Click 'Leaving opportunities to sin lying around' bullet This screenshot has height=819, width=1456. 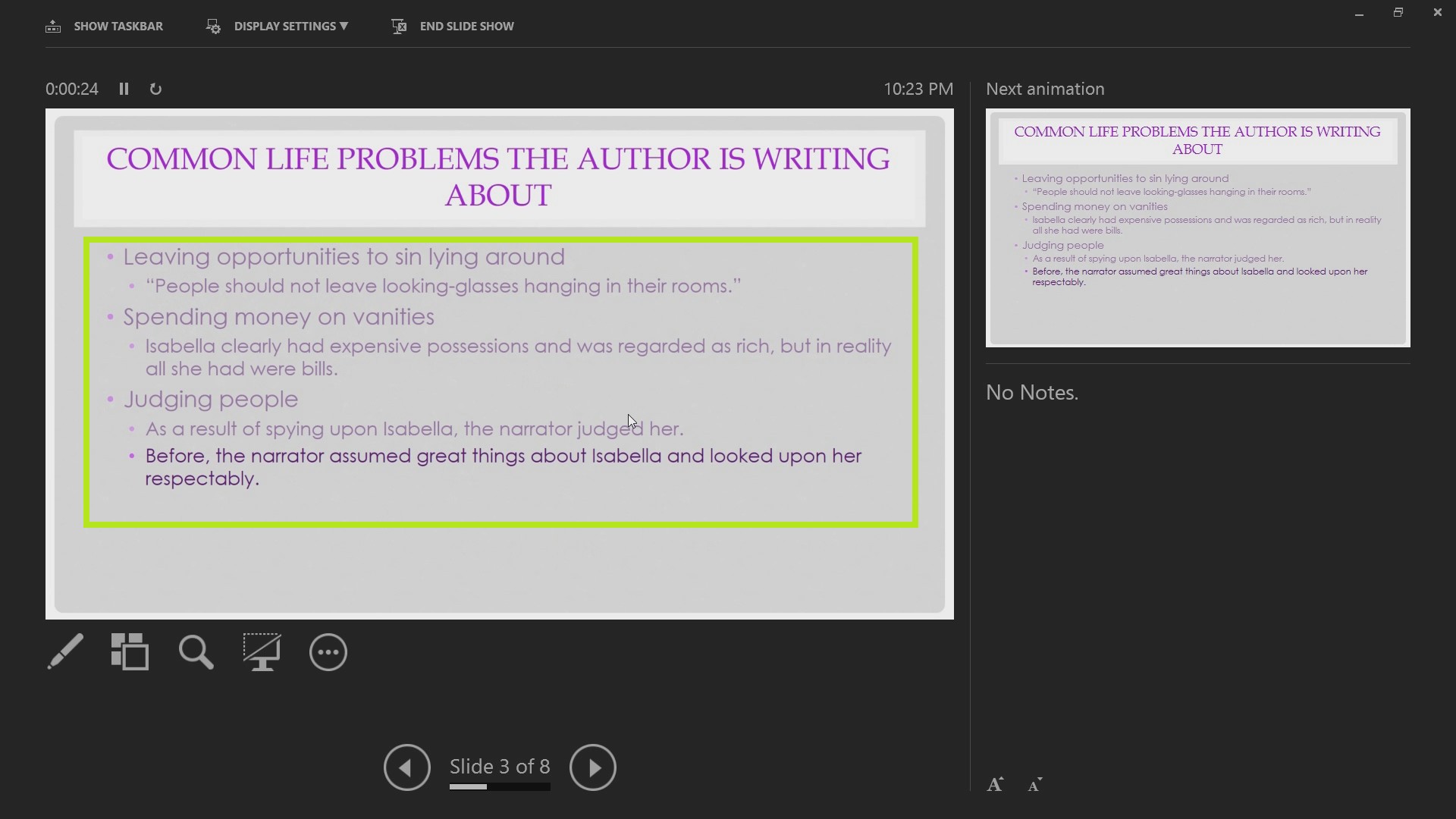344,256
